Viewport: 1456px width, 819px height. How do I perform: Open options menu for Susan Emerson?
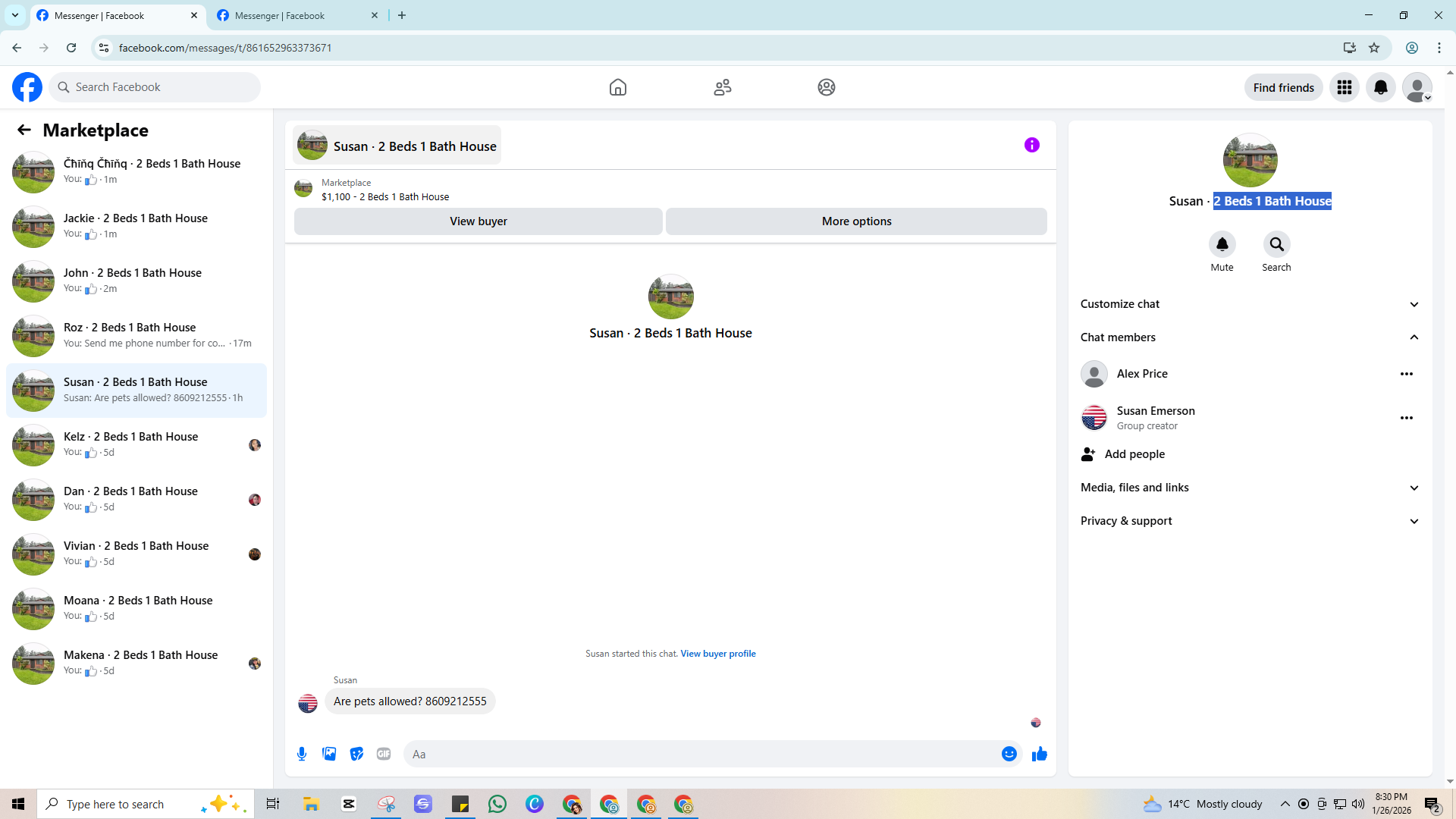tap(1406, 418)
